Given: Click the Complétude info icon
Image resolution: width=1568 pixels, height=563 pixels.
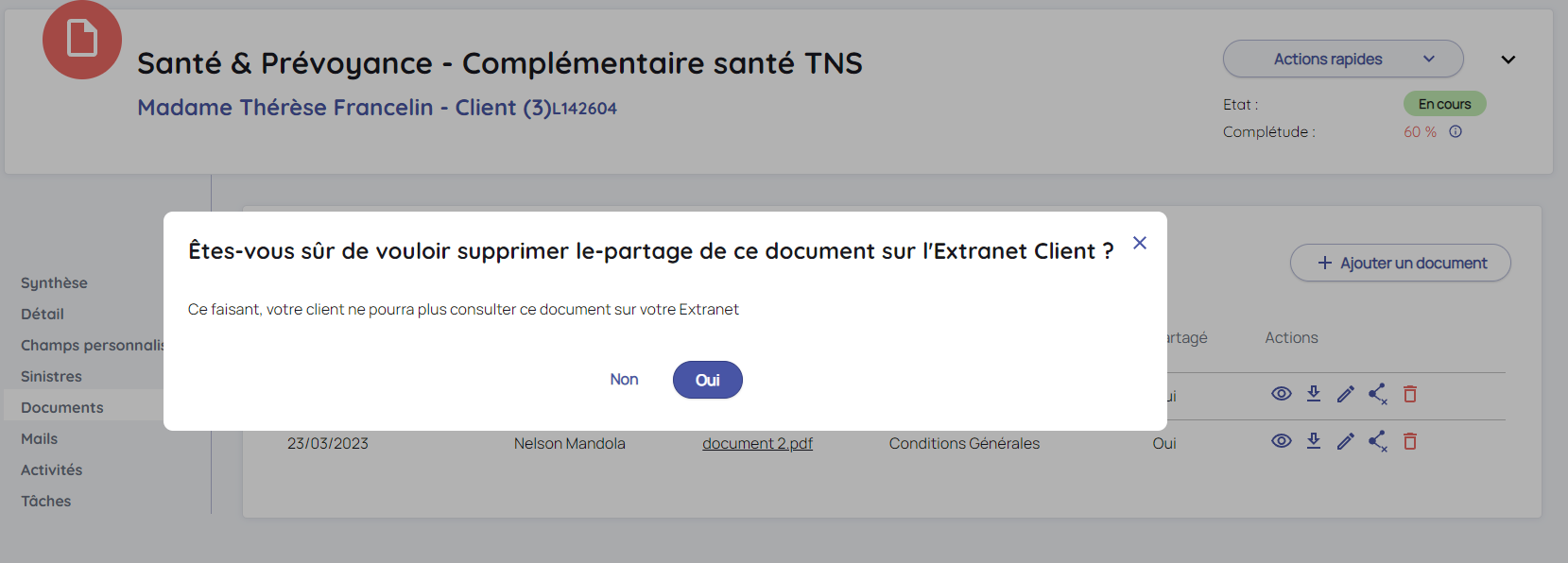Looking at the screenshot, I should (x=1456, y=132).
